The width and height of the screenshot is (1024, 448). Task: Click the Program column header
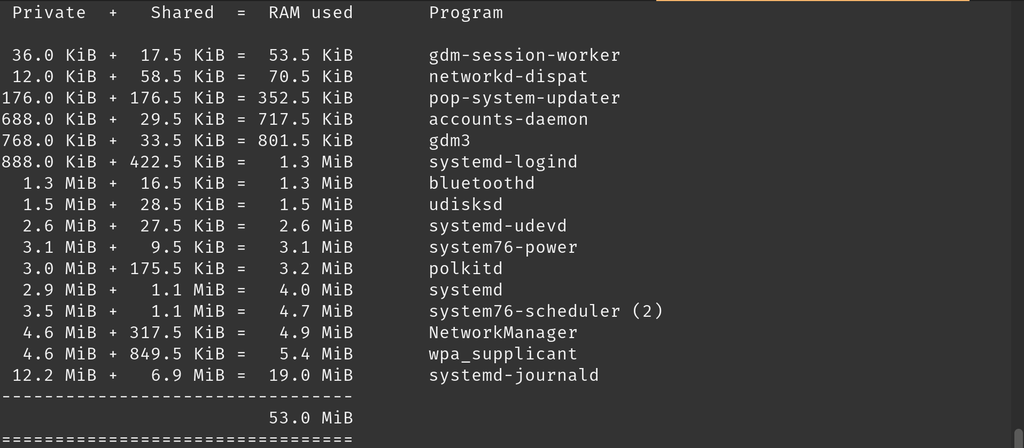click(x=466, y=13)
